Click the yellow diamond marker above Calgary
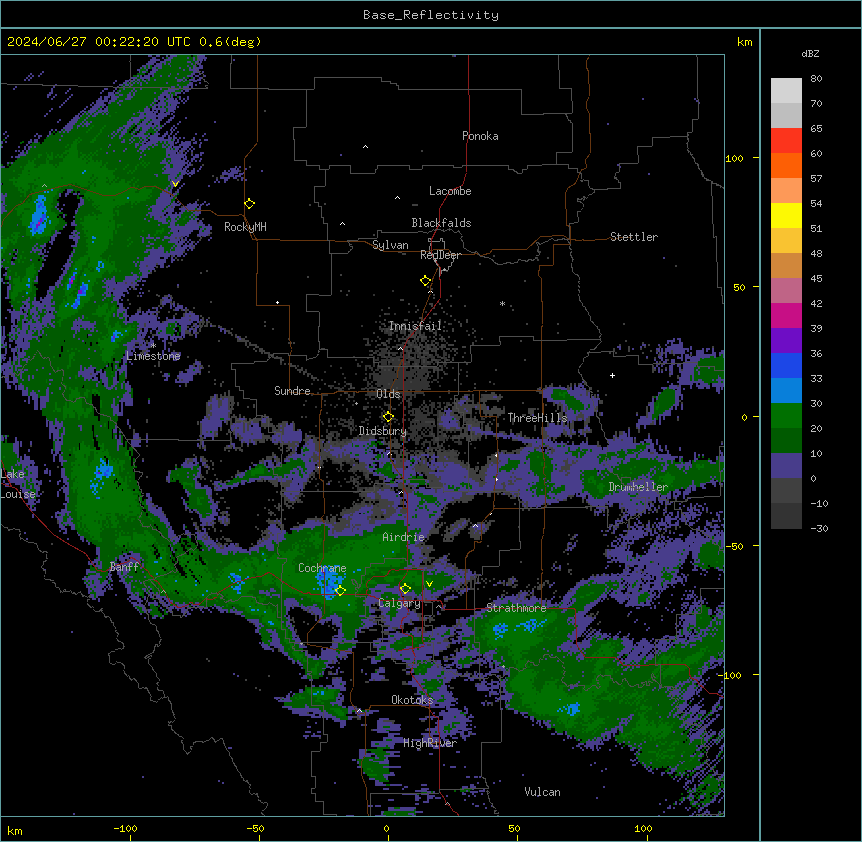862x842 pixels. pos(405,589)
